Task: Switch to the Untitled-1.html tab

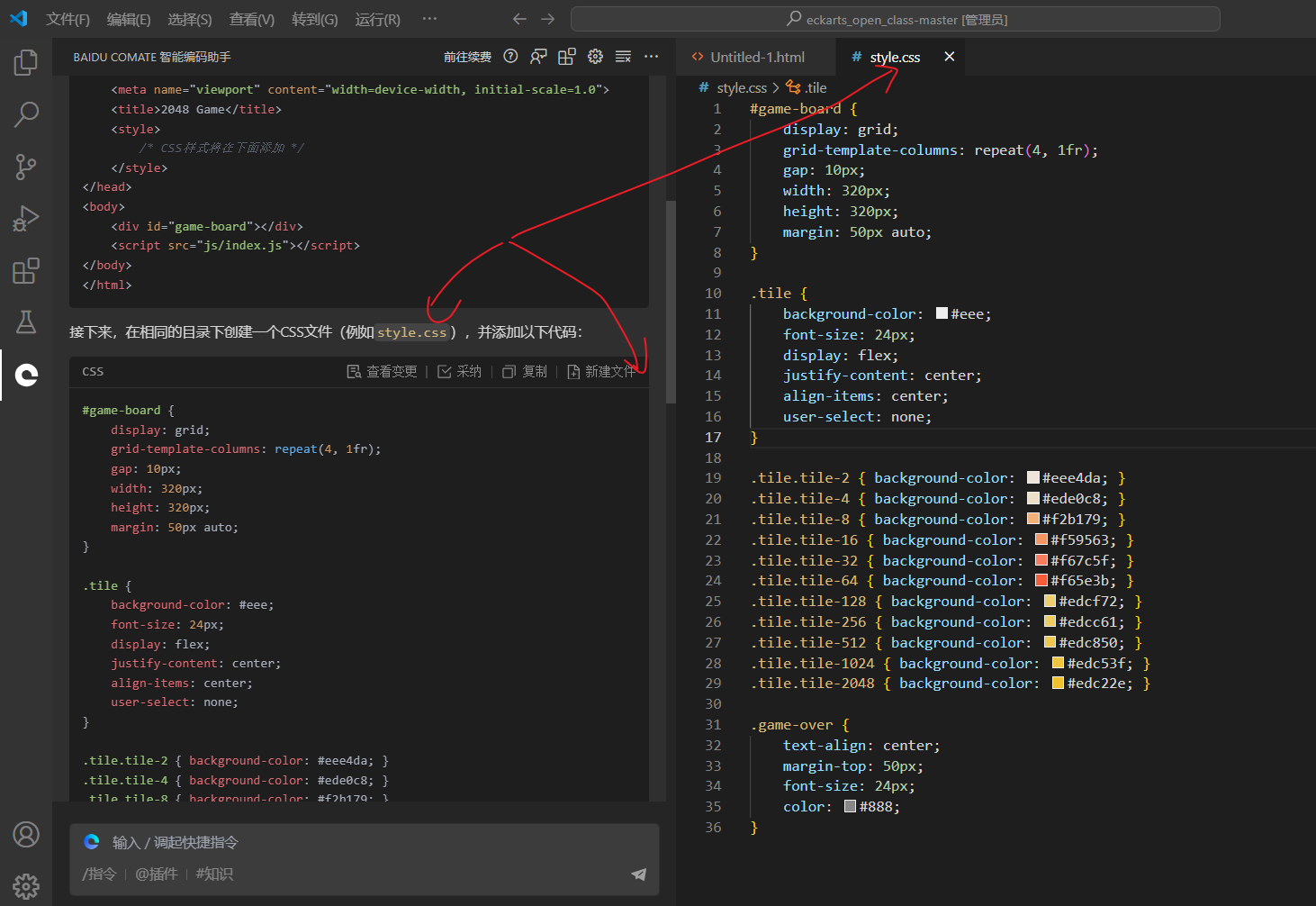Action: (757, 57)
